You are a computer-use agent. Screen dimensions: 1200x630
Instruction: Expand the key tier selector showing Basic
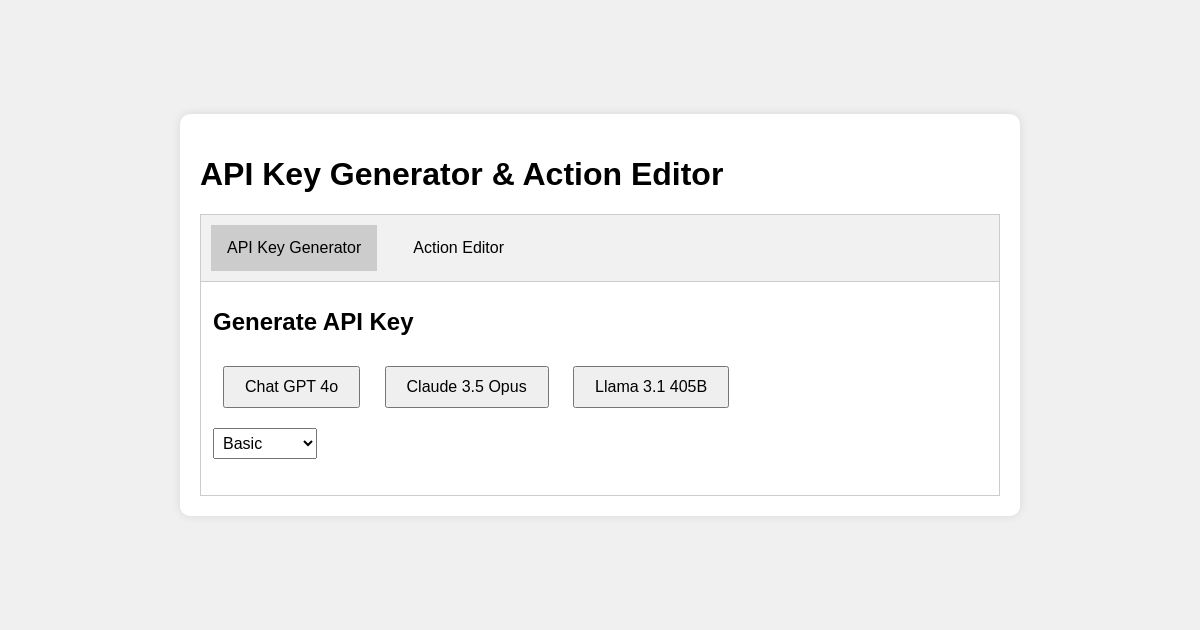265,443
